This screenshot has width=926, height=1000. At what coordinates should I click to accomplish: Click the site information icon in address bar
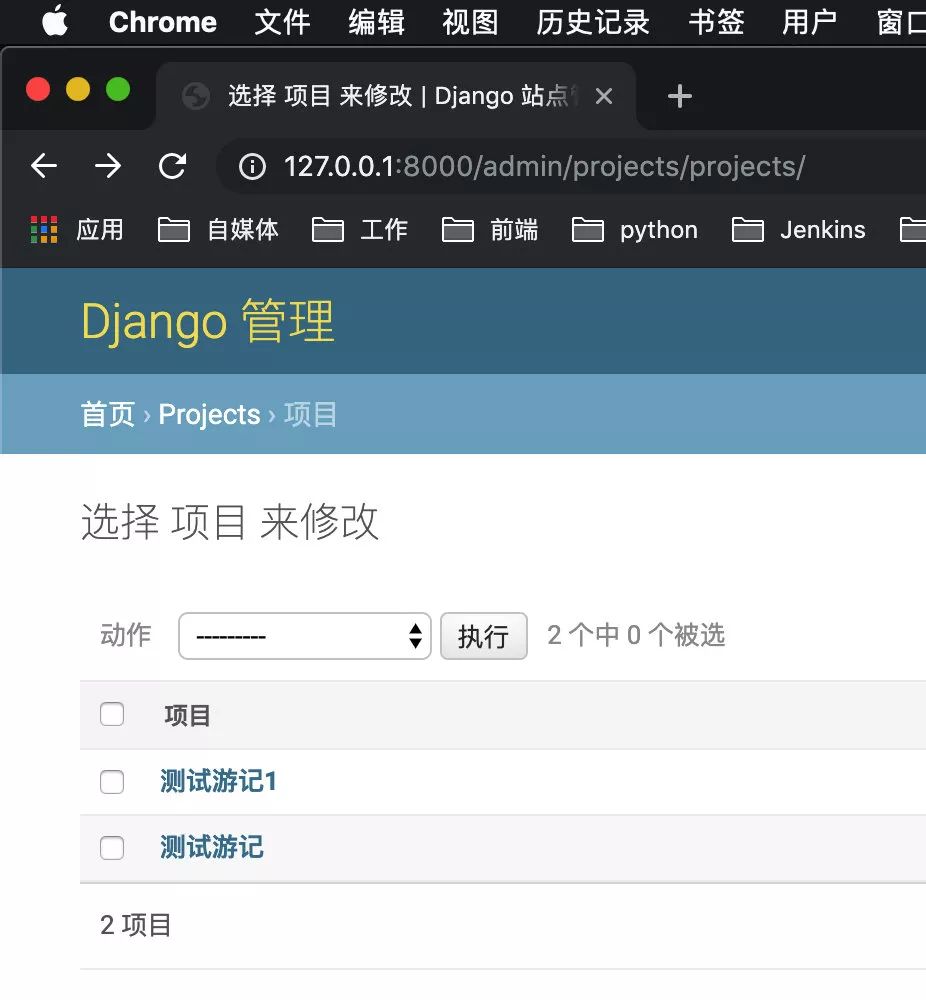click(252, 166)
